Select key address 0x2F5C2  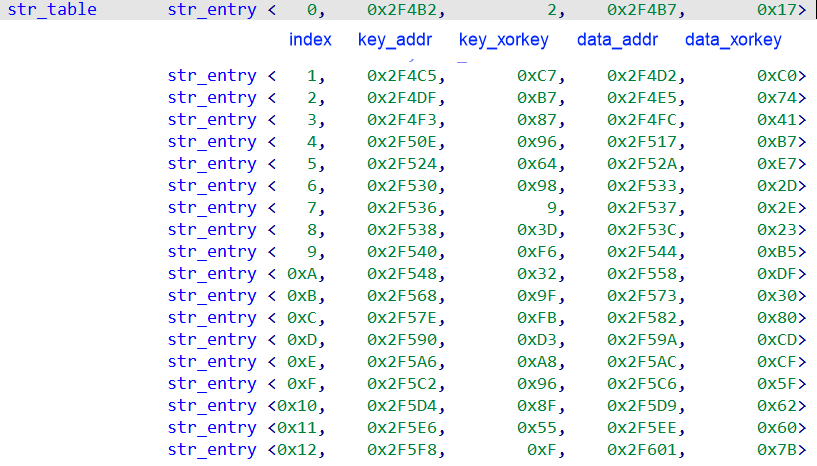point(401,383)
